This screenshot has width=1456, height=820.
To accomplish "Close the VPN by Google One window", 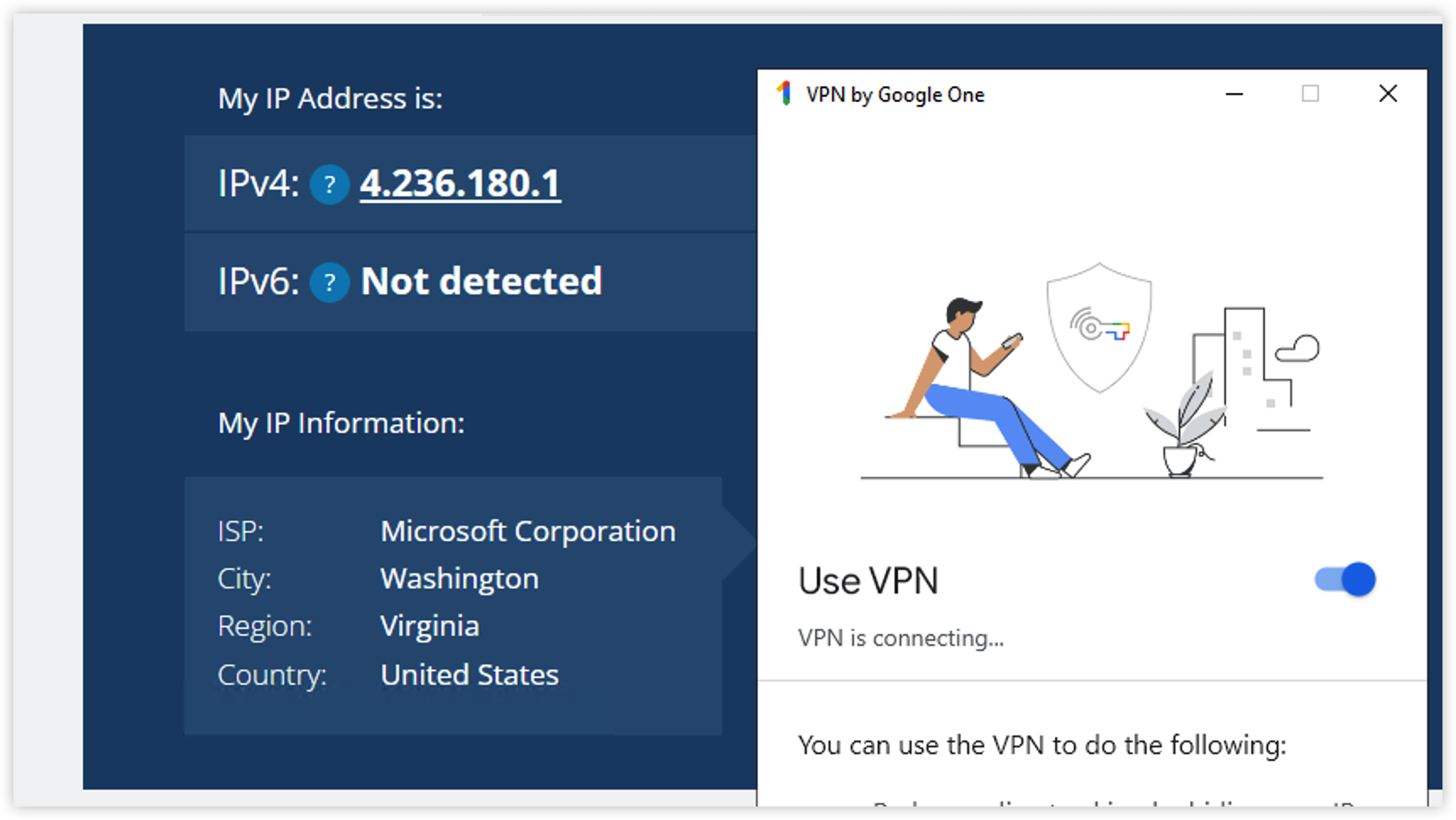I will click(1388, 94).
